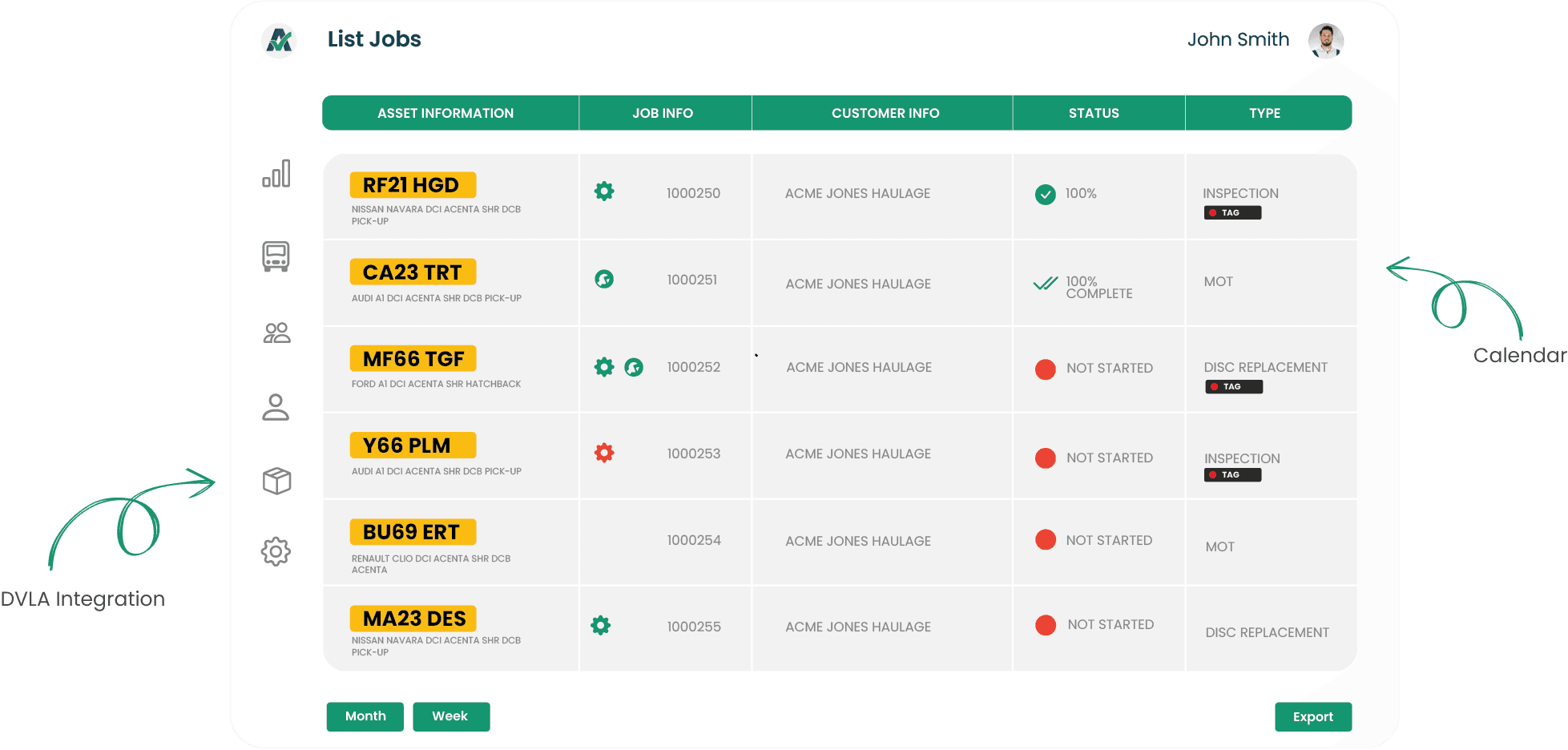The width and height of the screenshot is (1568, 750).
Task: Click Ford A1 hatchback description under MF66 TGF
Action: (436, 384)
